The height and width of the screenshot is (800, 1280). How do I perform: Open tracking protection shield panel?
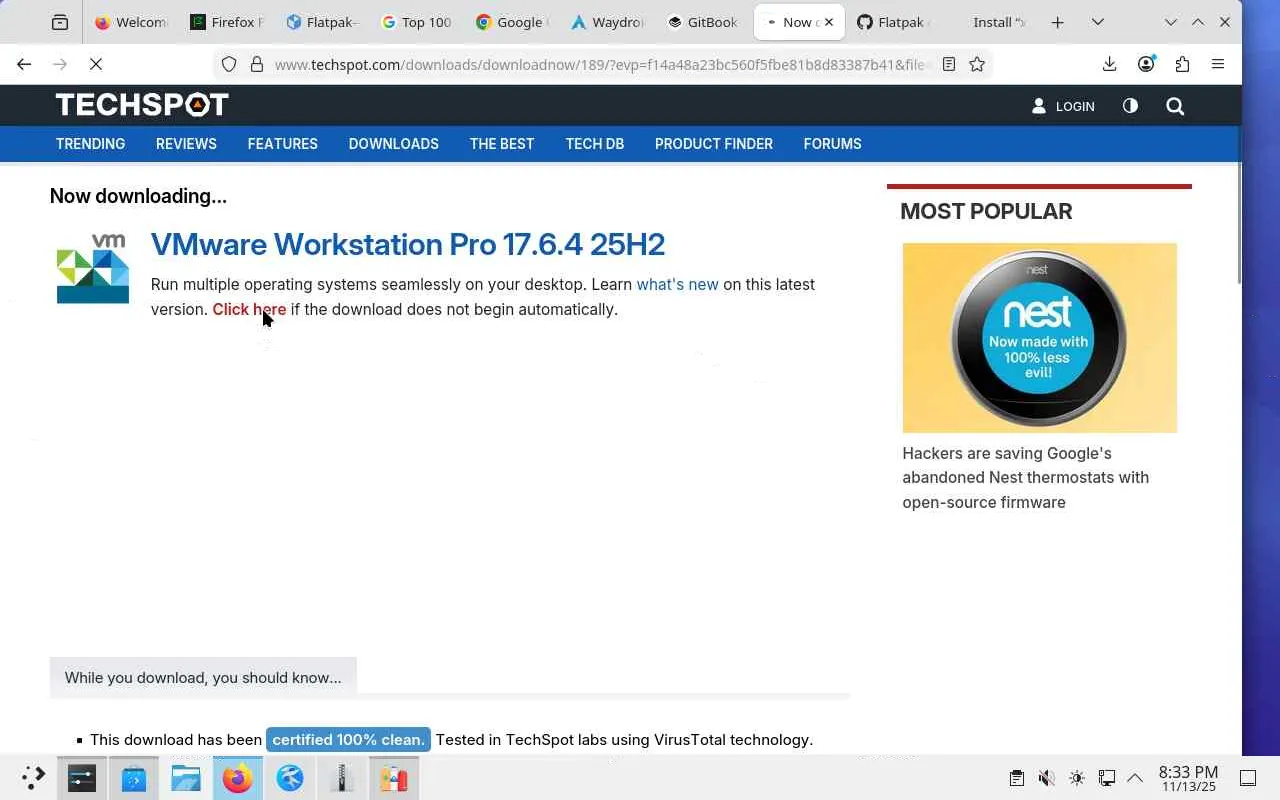click(x=229, y=64)
